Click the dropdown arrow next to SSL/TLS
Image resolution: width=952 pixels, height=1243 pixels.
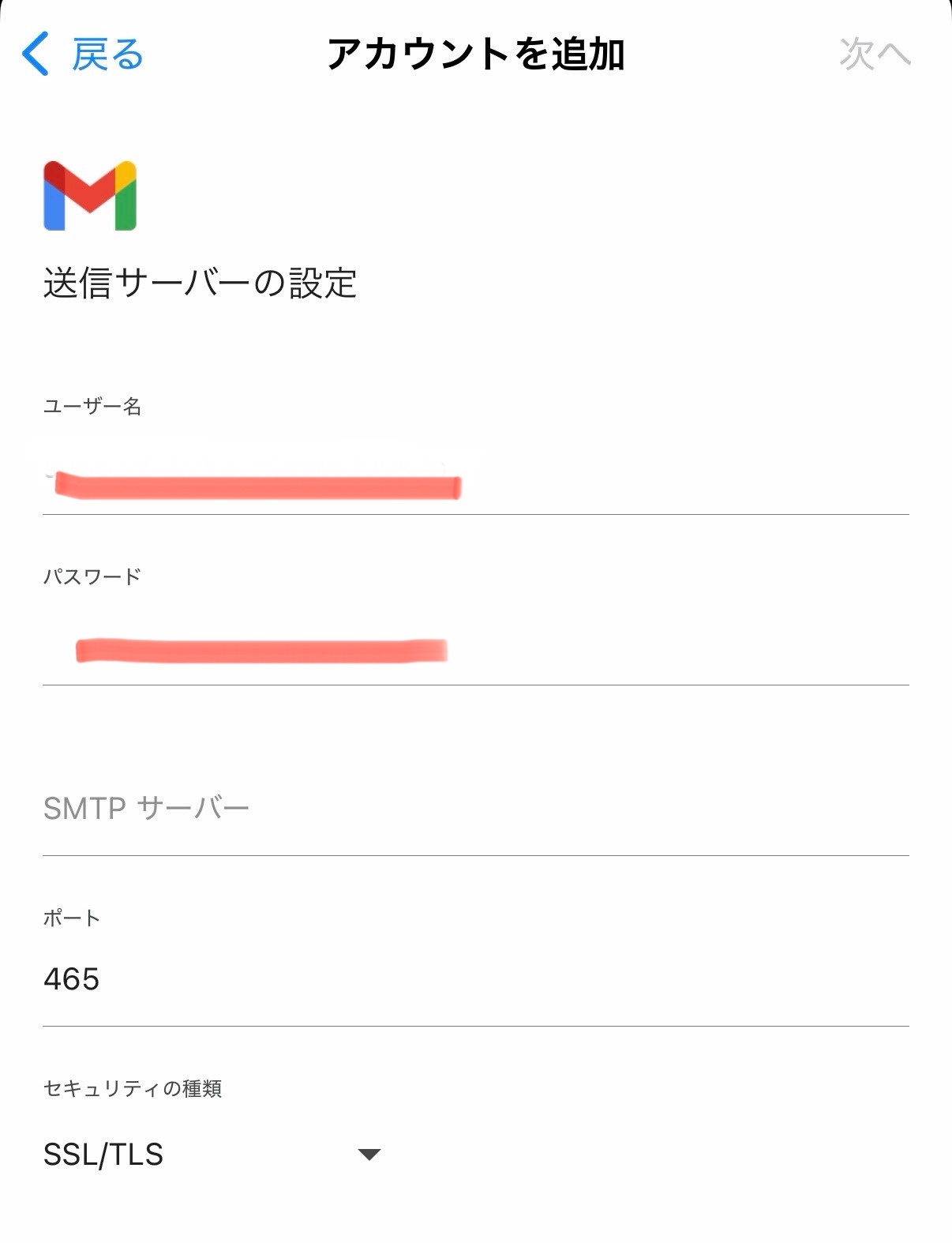pos(369,1155)
